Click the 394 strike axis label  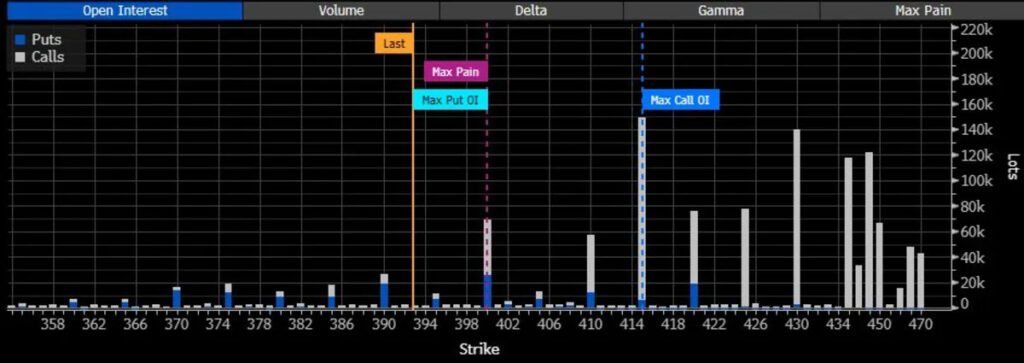(425, 324)
